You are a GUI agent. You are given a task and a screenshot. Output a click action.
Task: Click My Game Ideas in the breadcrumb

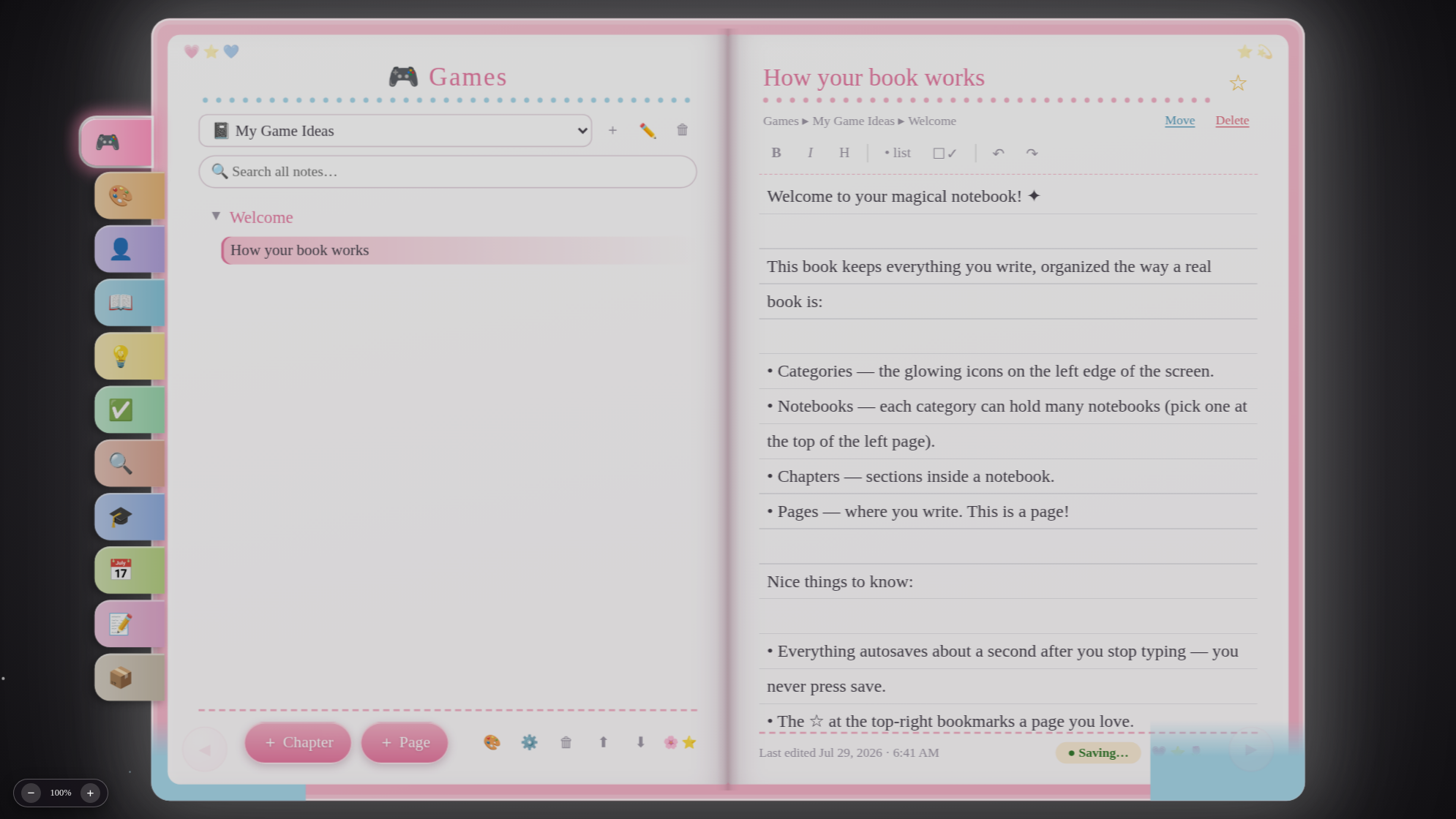pyautogui.click(x=853, y=121)
